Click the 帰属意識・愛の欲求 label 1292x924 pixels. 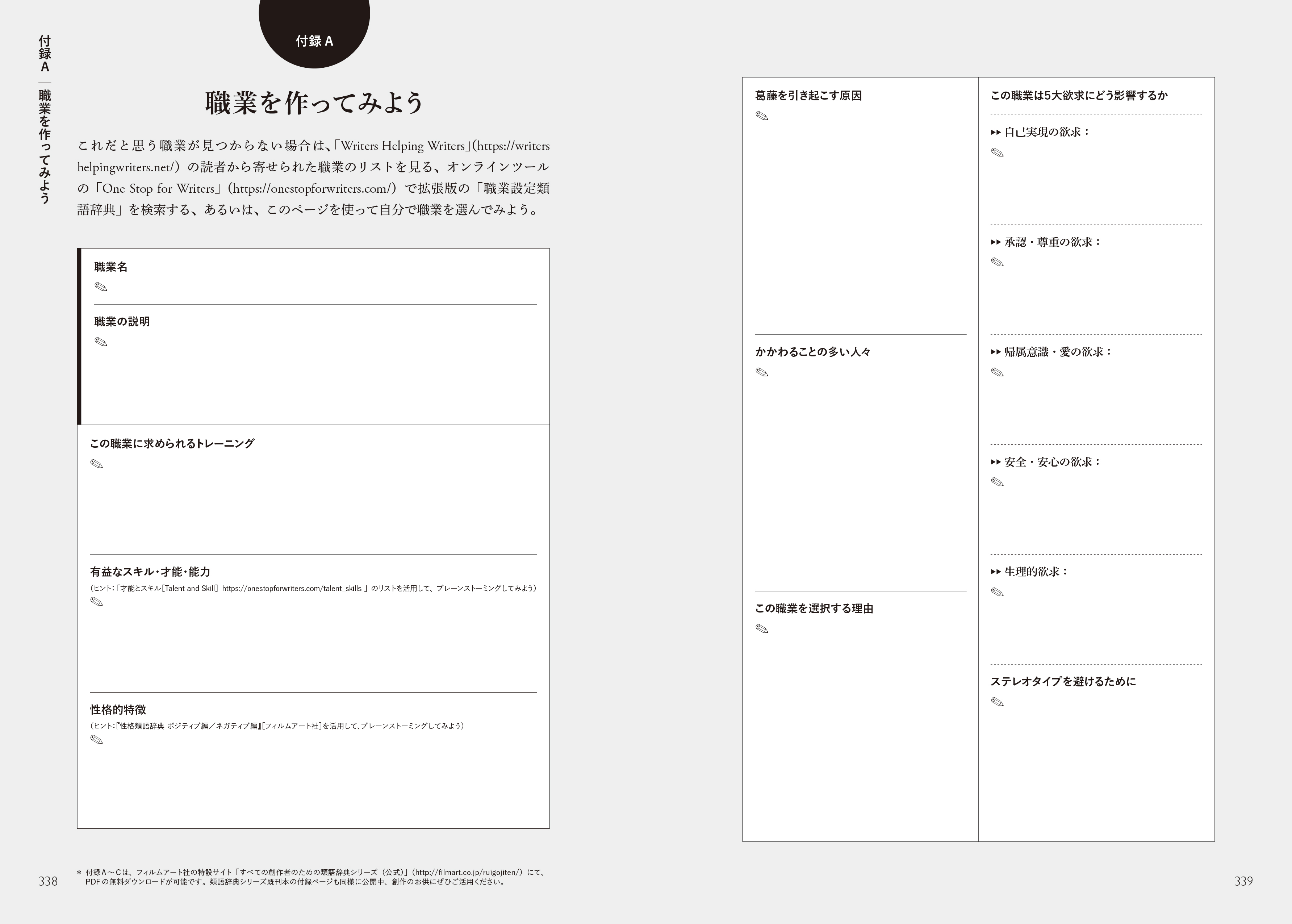[x=1058, y=352]
